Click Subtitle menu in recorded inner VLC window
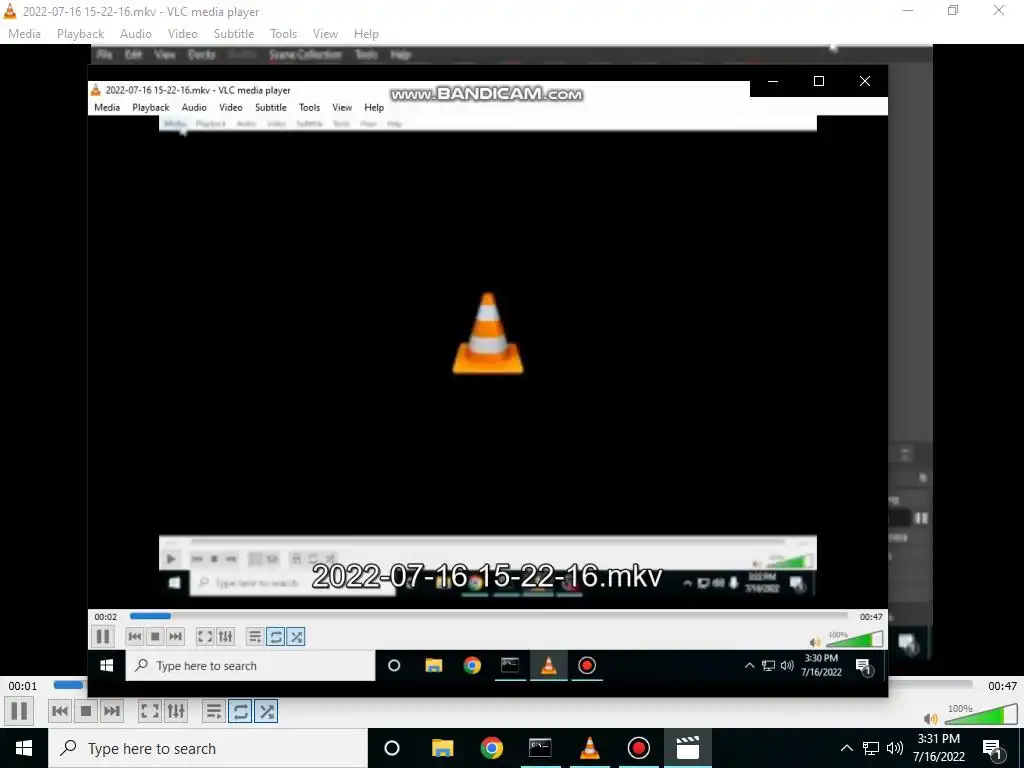1024x768 pixels. (270, 107)
